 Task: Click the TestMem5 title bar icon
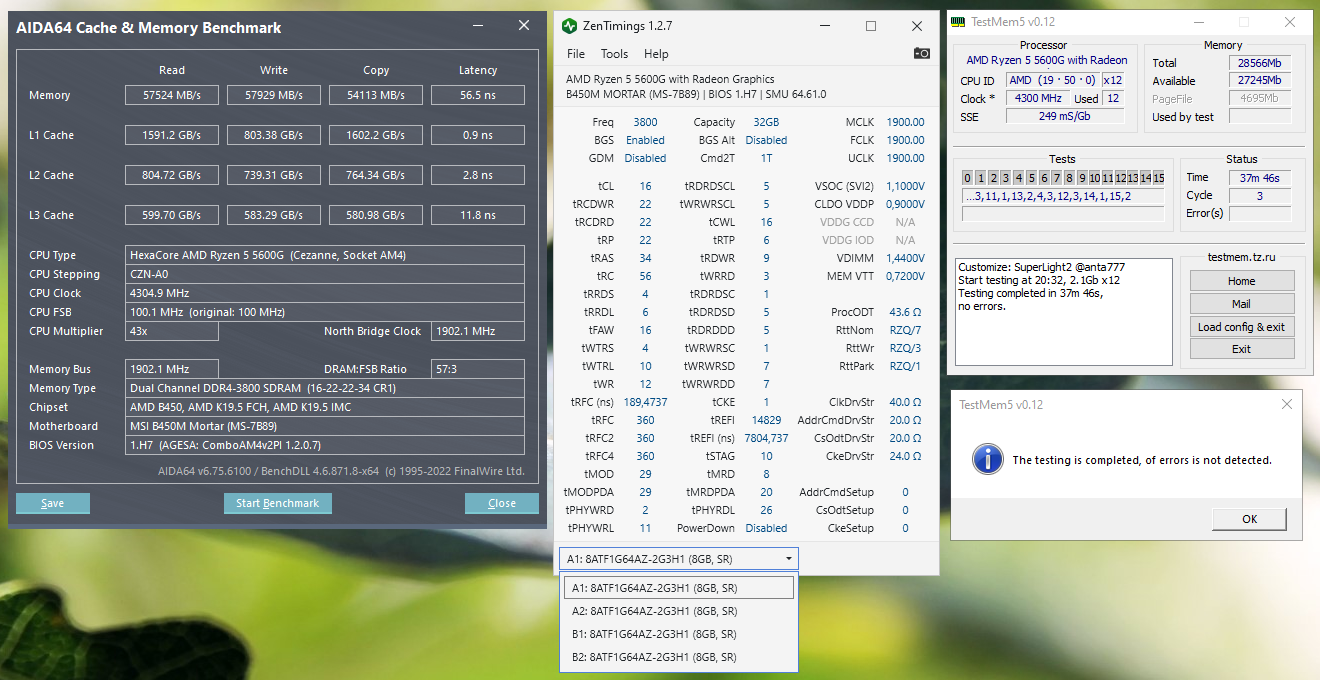click(x=957, y=22)
